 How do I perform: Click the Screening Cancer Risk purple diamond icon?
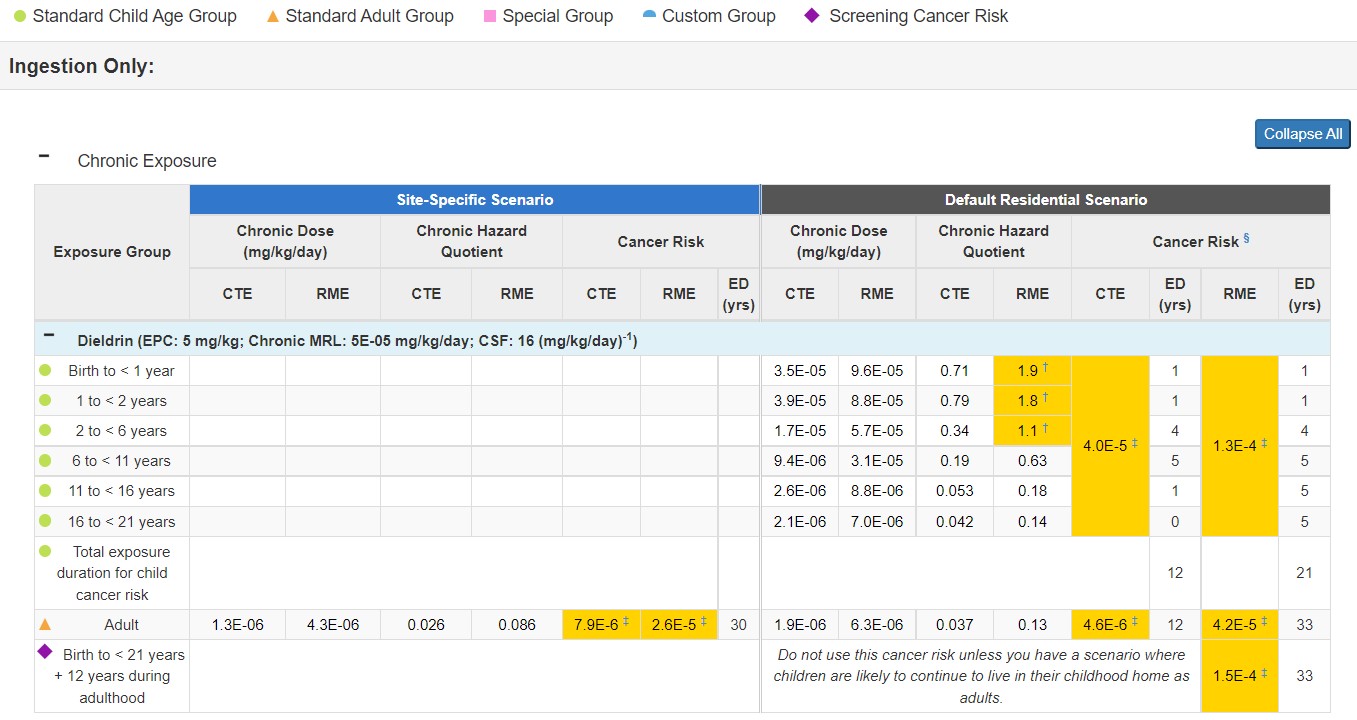pos(812,15)
